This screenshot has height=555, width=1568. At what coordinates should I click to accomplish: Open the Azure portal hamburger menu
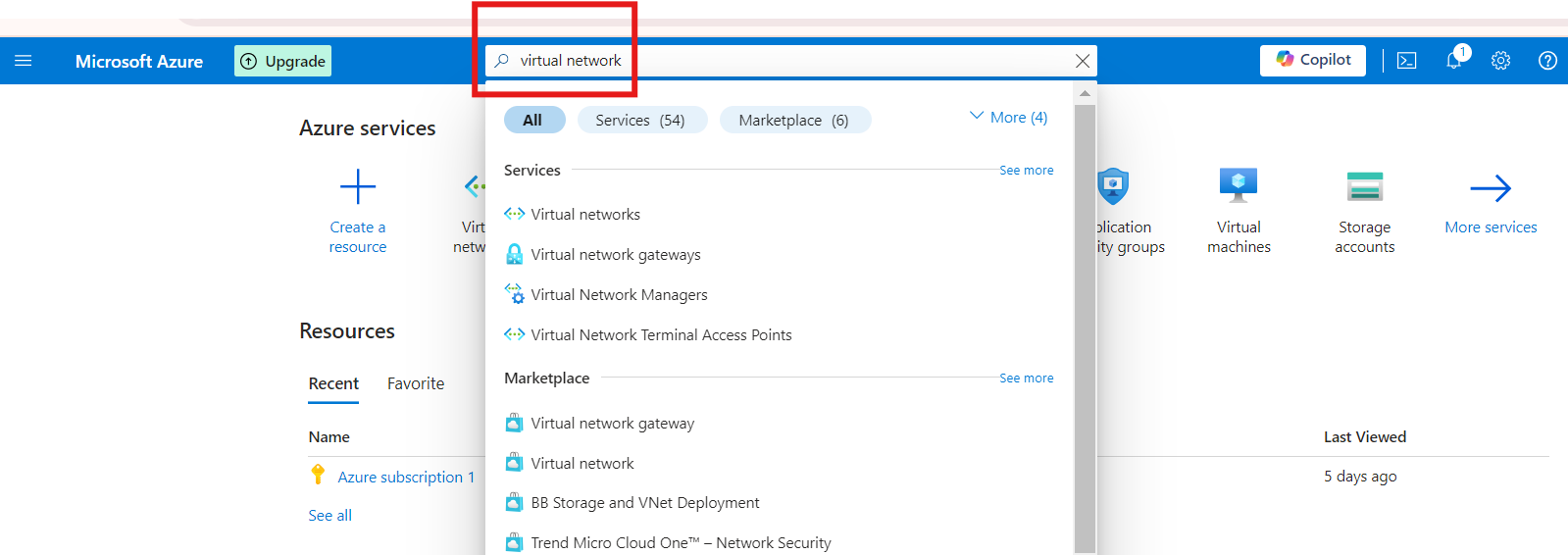pyautogui.click(x=24, y=61)
